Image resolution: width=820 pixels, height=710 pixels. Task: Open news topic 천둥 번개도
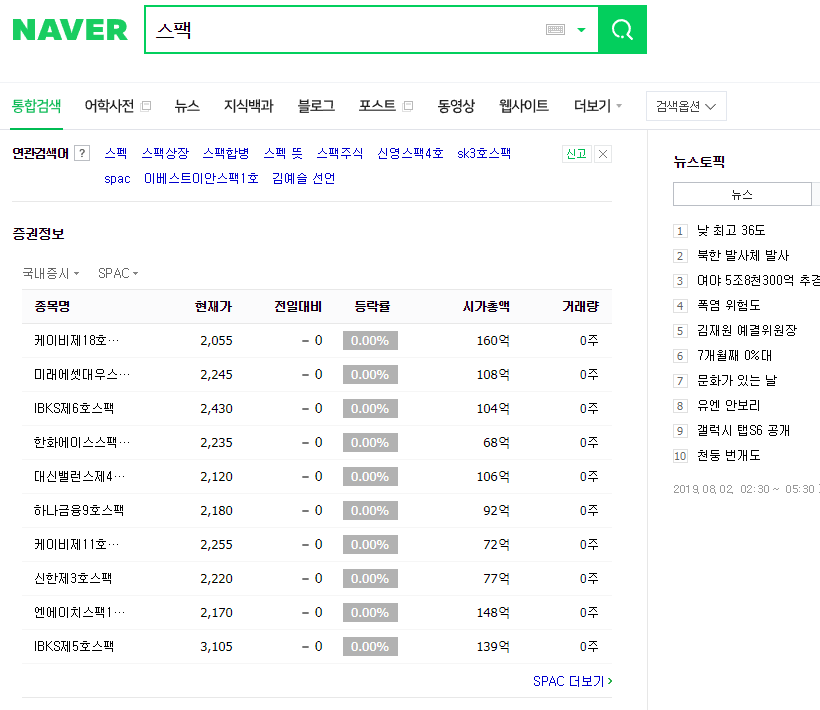729,456
